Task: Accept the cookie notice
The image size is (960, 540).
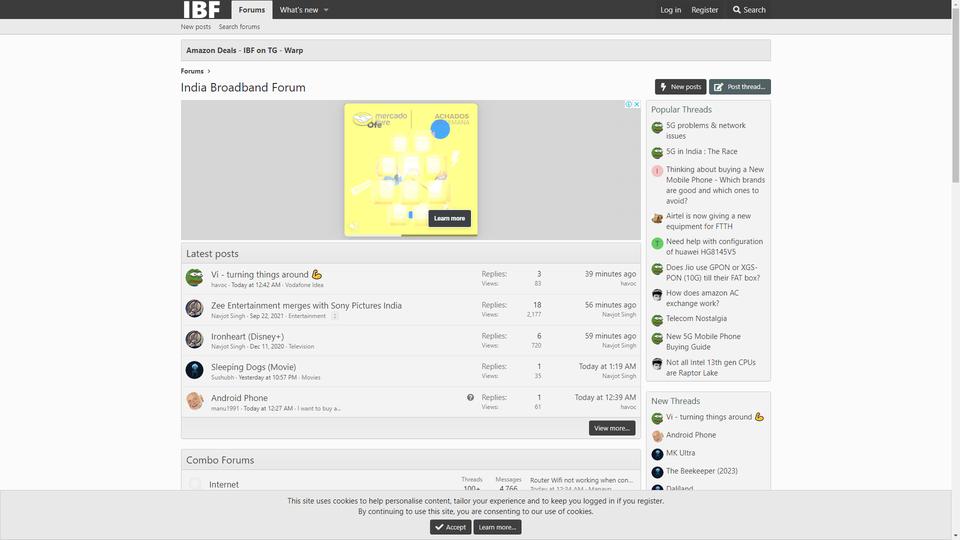Action: coord(451,527)
